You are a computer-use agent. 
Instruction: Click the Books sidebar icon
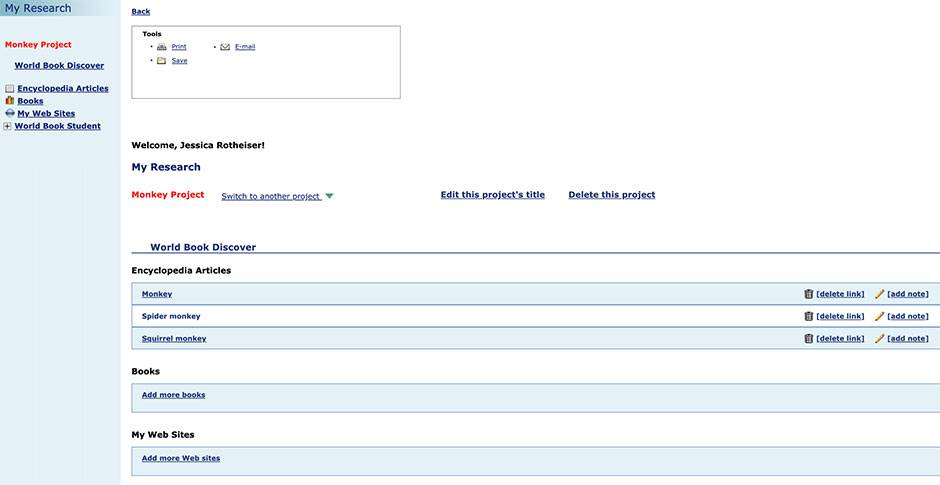pos(9,101)
